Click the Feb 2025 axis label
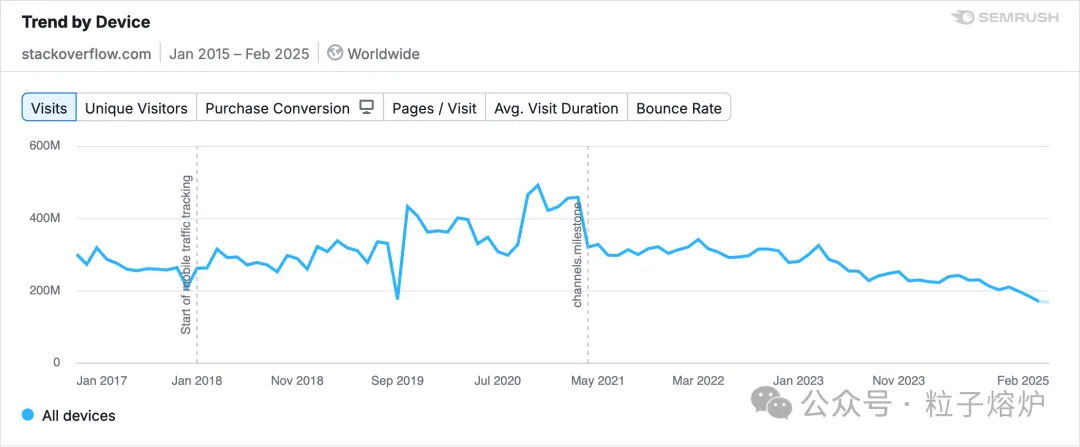Viewport: 1080px width, 447px height. 1022,380
